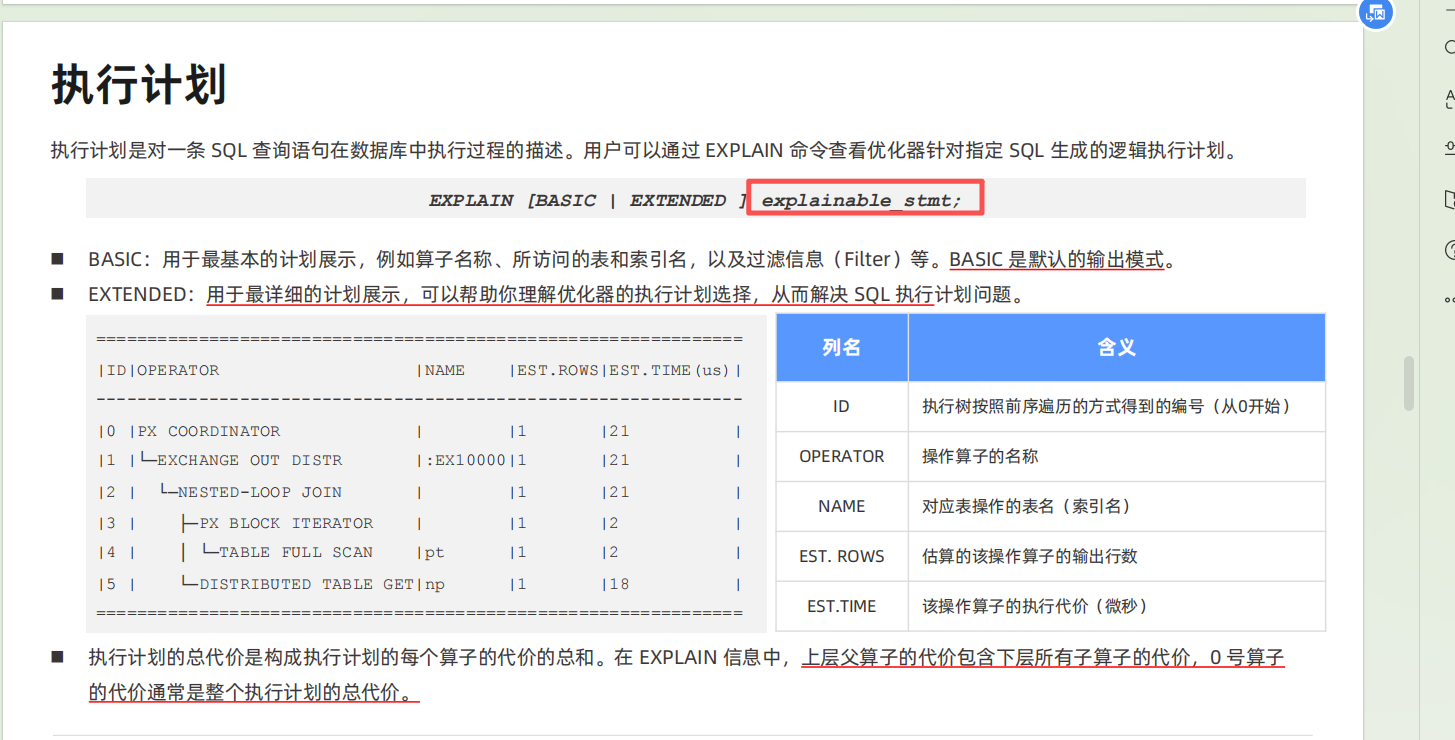
Task: Click the DISTRIBUTED TABLE GET plan row
Action: (306, 584)
